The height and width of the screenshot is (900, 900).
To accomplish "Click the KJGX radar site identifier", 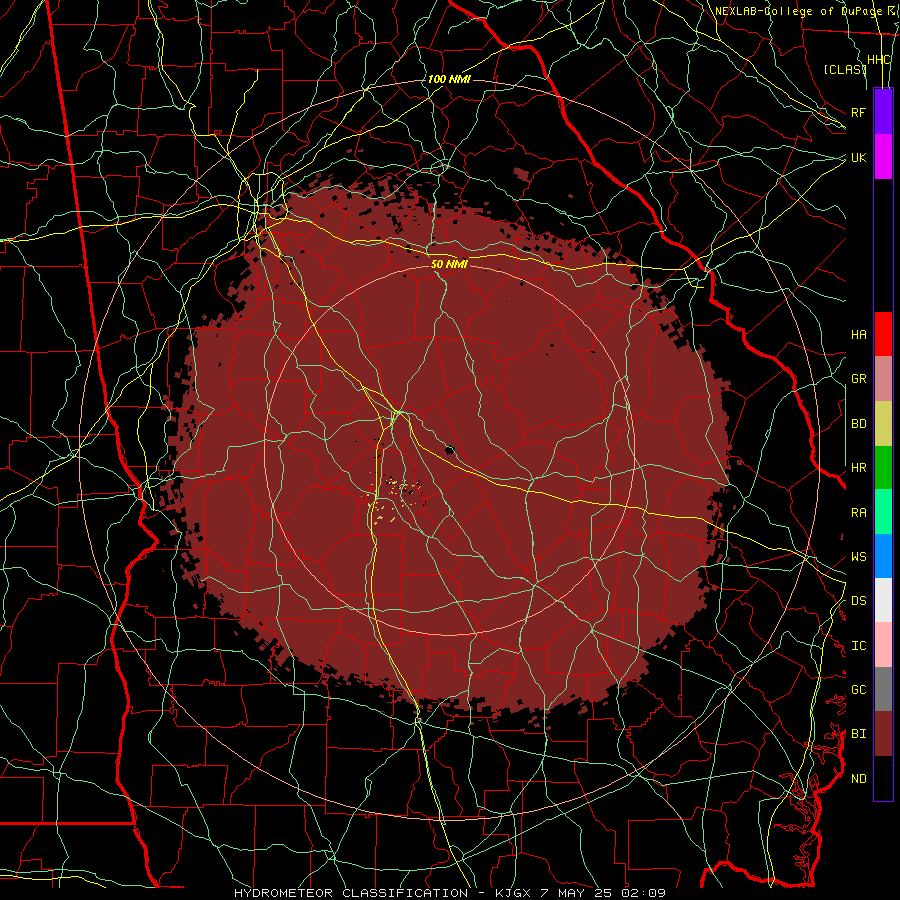I will (516, 893).
